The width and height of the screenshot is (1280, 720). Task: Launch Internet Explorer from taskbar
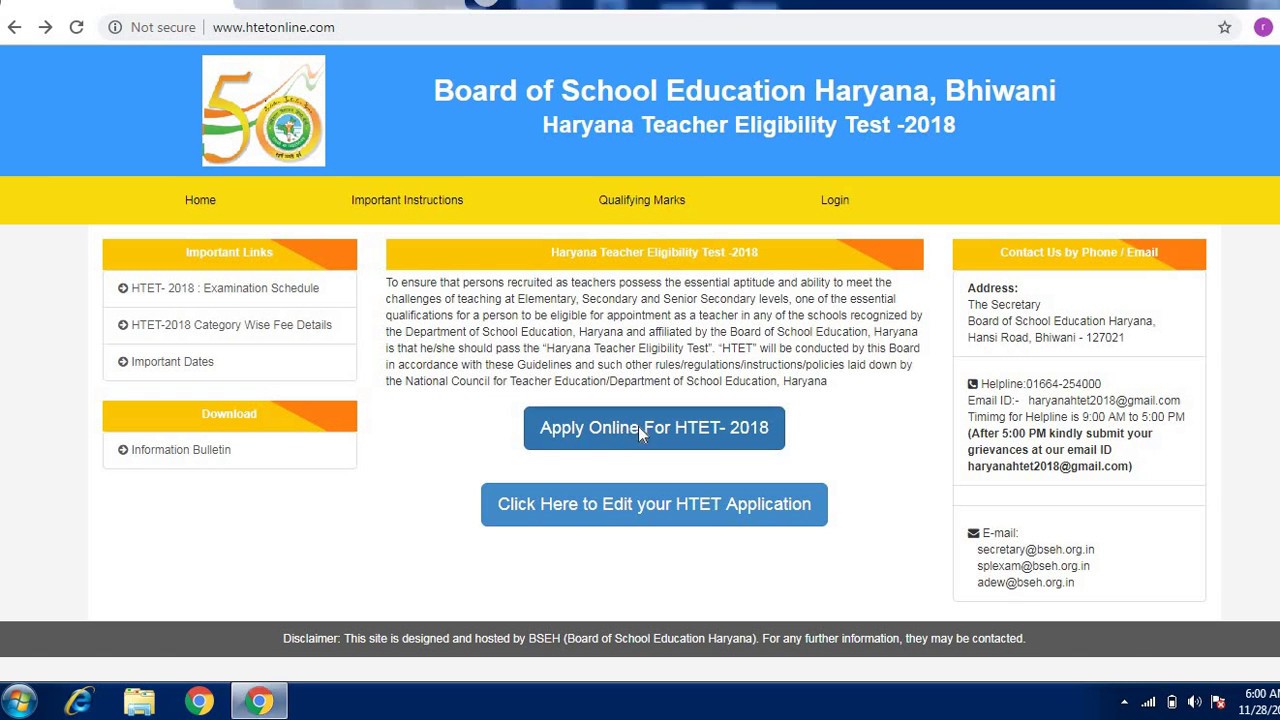pyautogui.click(x=79, y=702)
